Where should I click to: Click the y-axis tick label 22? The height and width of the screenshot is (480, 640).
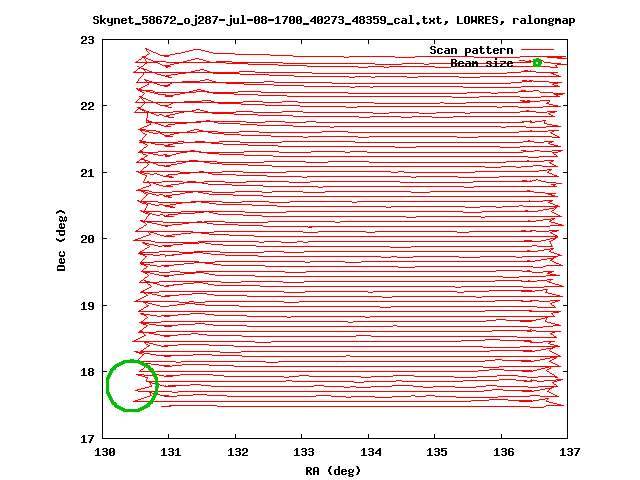click(x=87, y=106)
